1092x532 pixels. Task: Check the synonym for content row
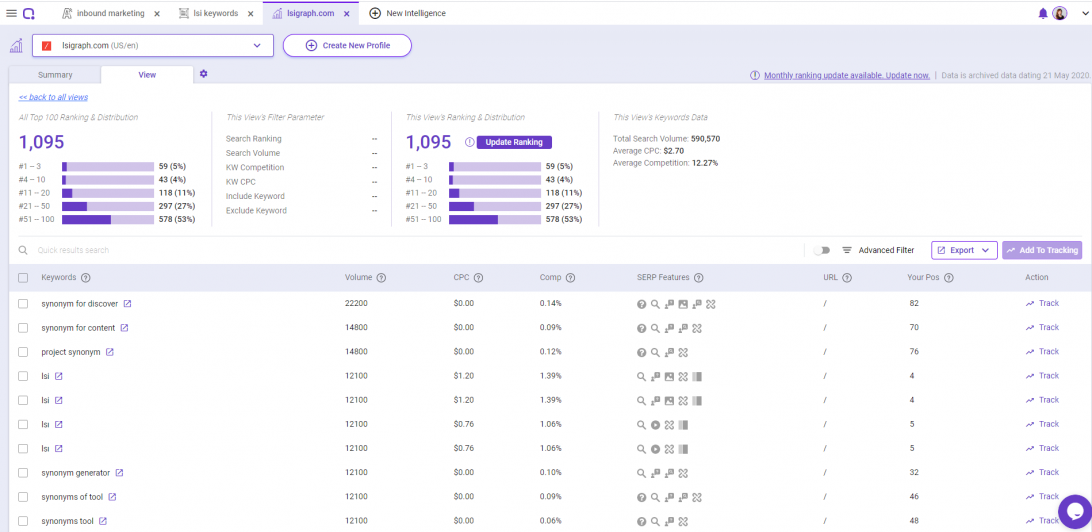pyautogui.click(x=24, y=327)
